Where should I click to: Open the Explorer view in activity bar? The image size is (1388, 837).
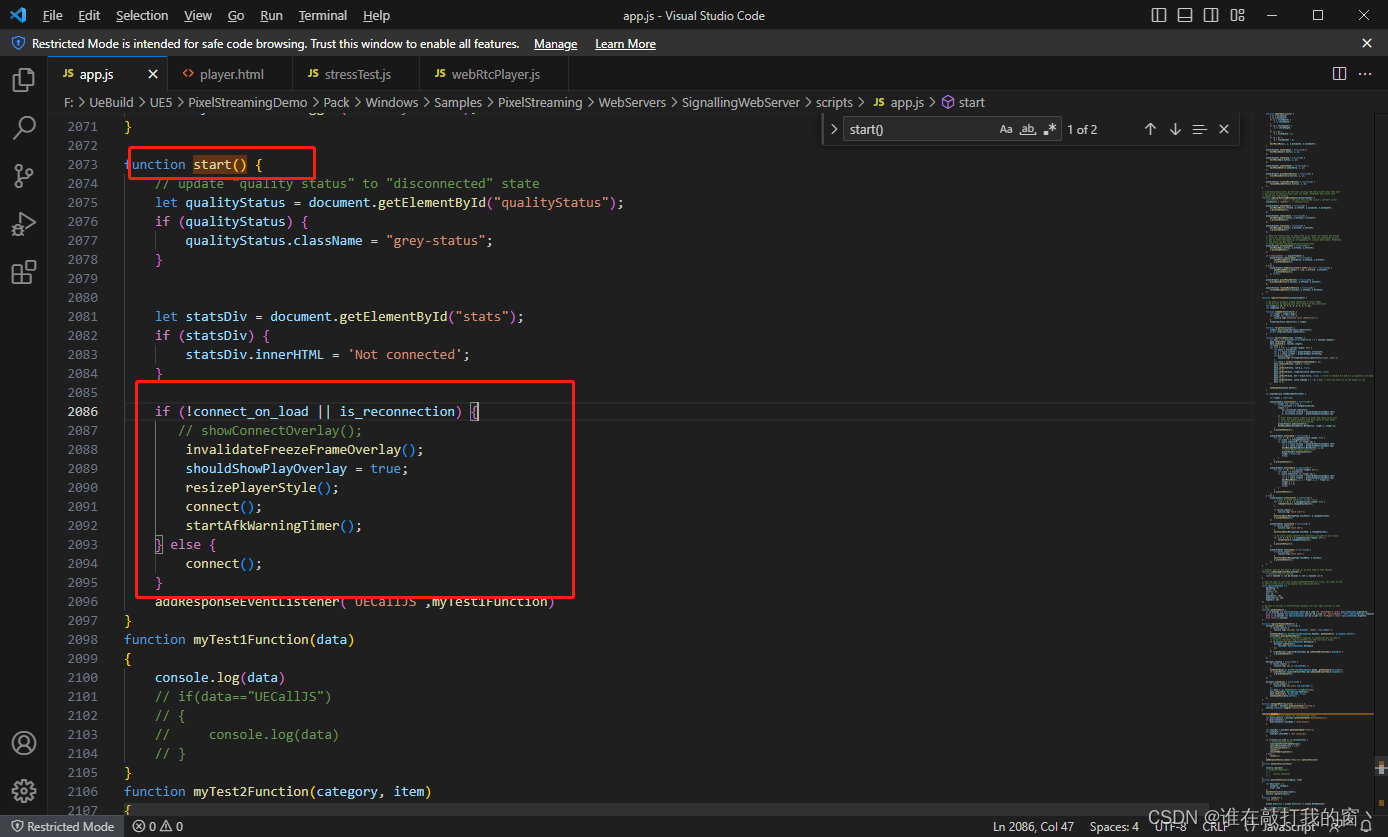click(24, 80)
